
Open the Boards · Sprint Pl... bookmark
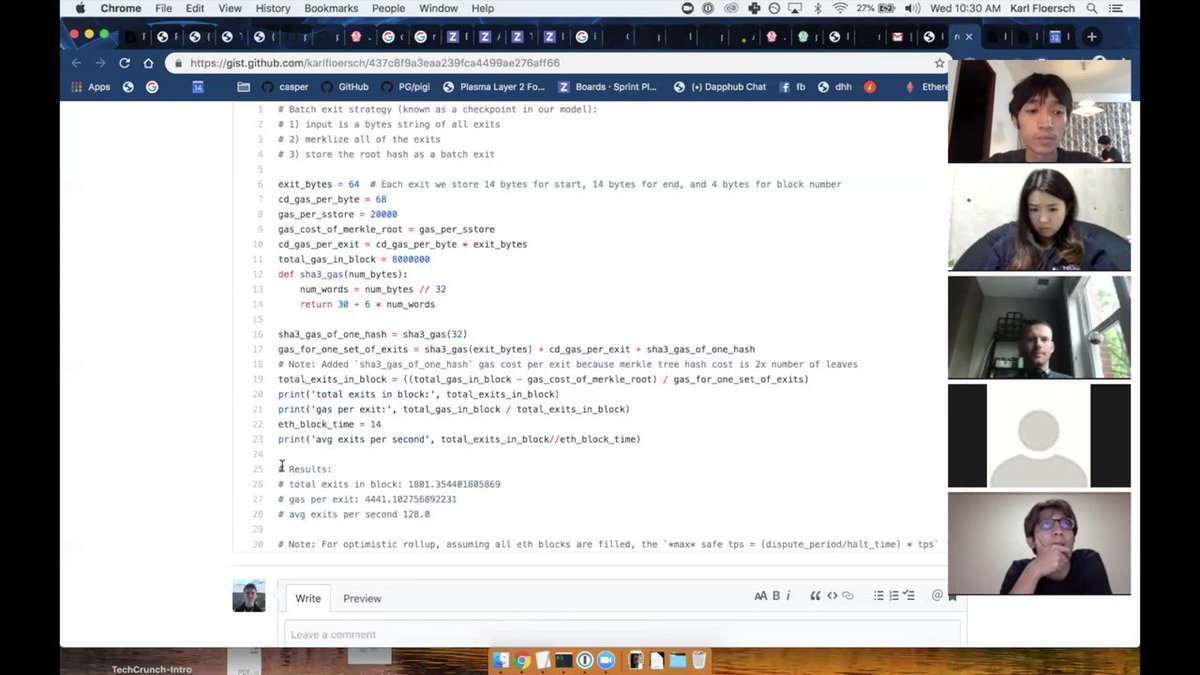point(607,87)
